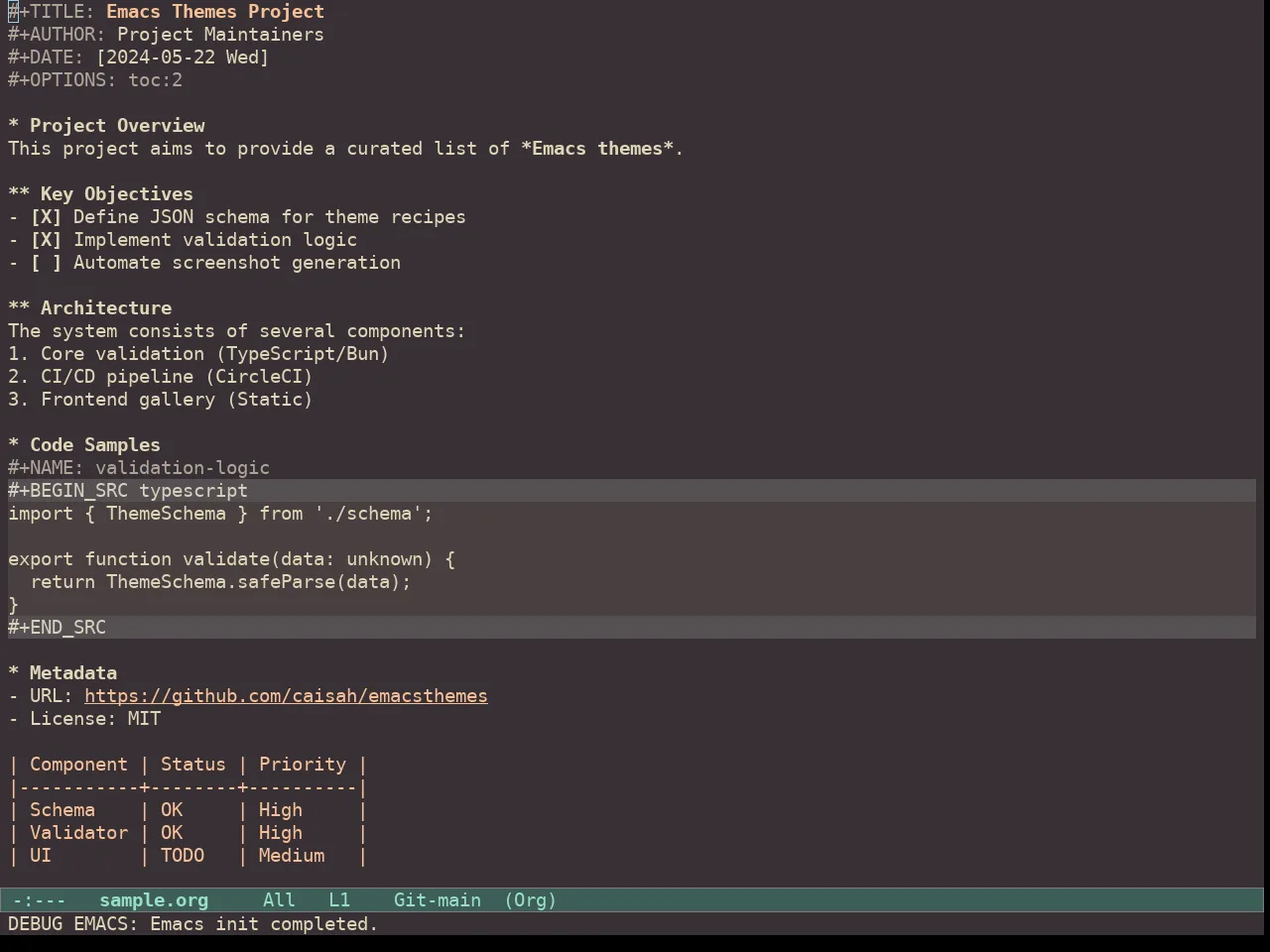
Task: Click the 'Status' table header cell
Action: [x=193, y=765]
